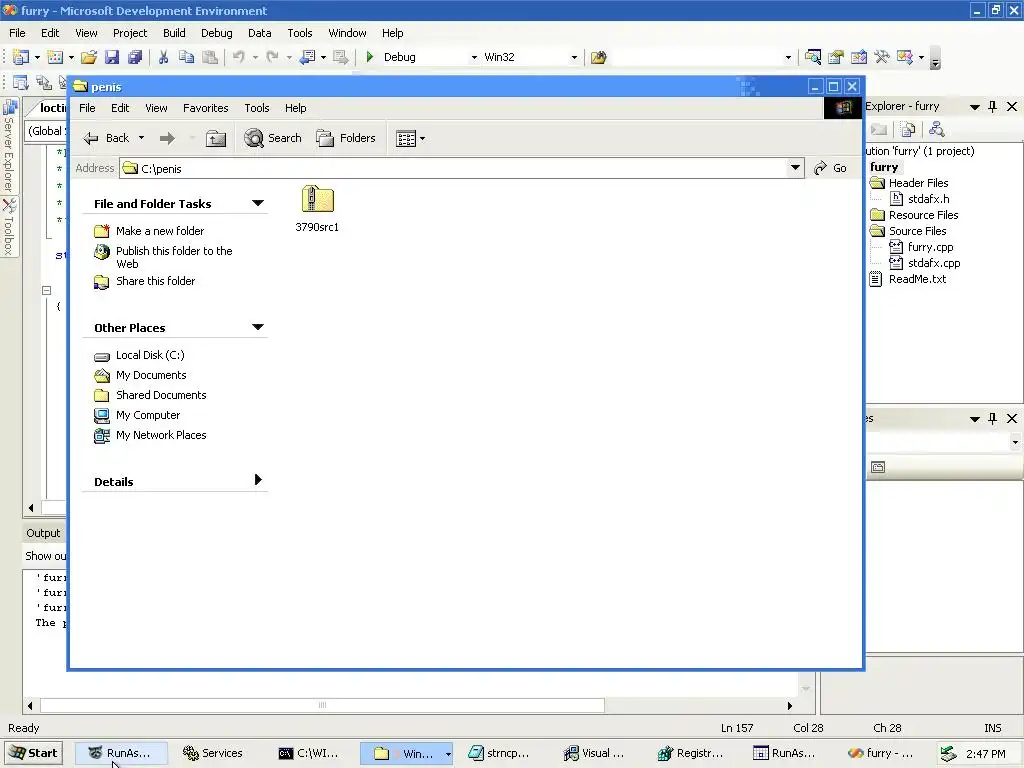The height and width of the screenshot is (768, 1024).
Task: Open the Window menu in Visual Studio
Action: (x=347, y=33)
